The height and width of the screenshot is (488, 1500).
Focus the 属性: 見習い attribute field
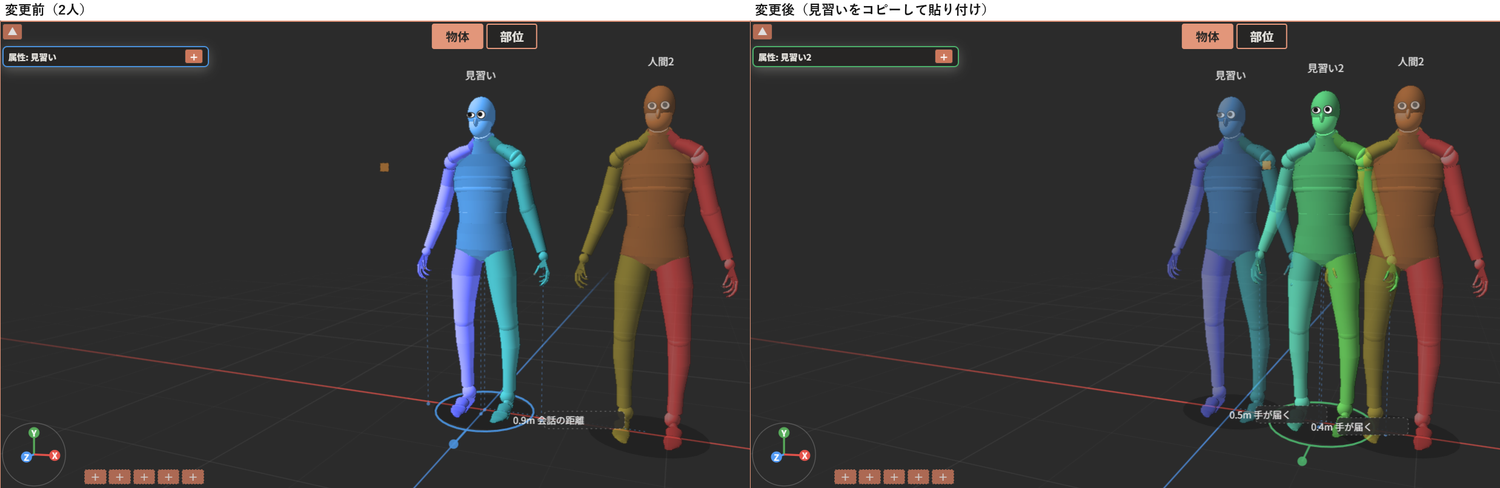pyautogui.click(x=105, y=57)
